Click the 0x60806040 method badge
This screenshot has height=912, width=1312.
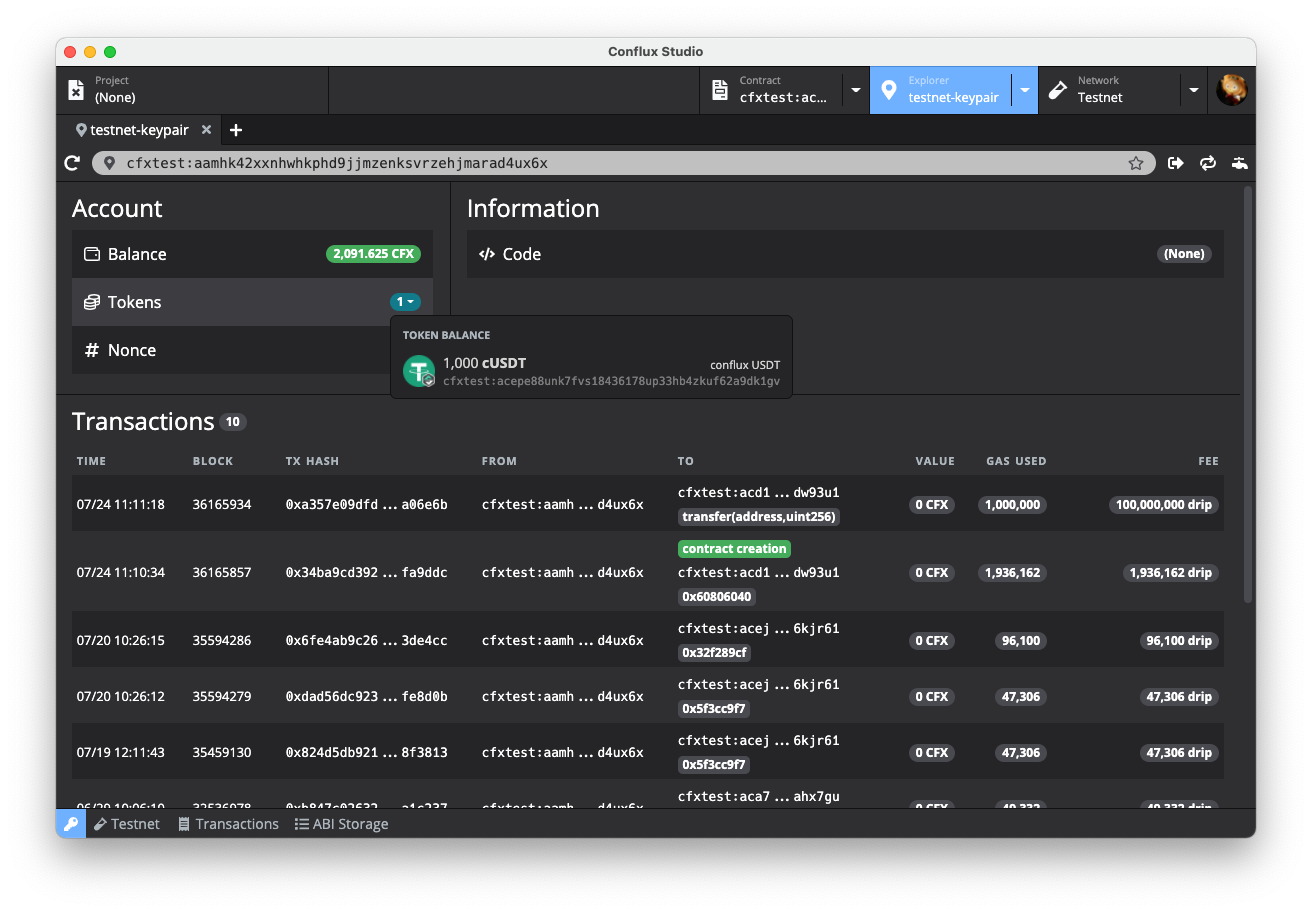[717, 597]
